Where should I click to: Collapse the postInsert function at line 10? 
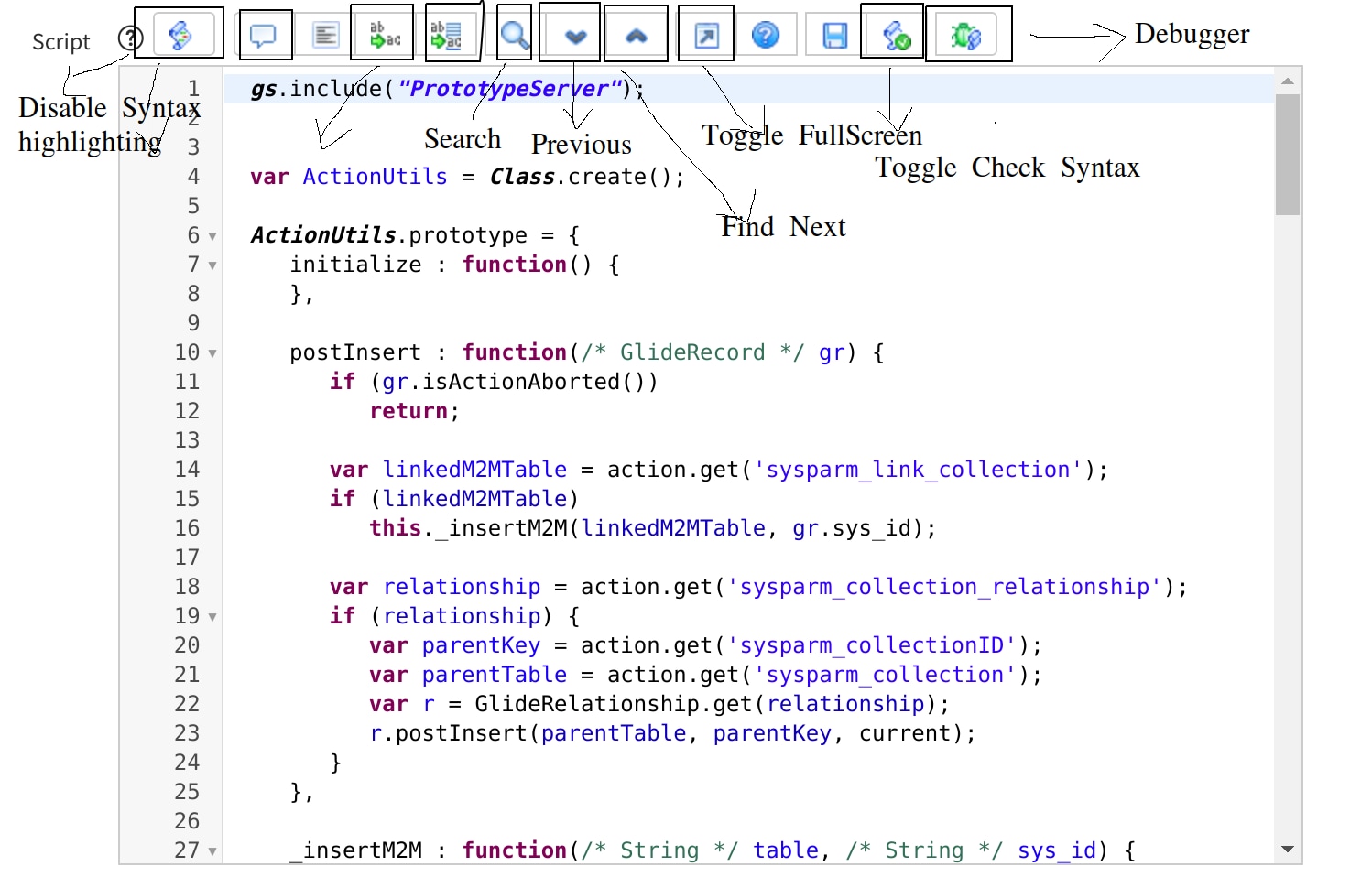pos(211,353)
